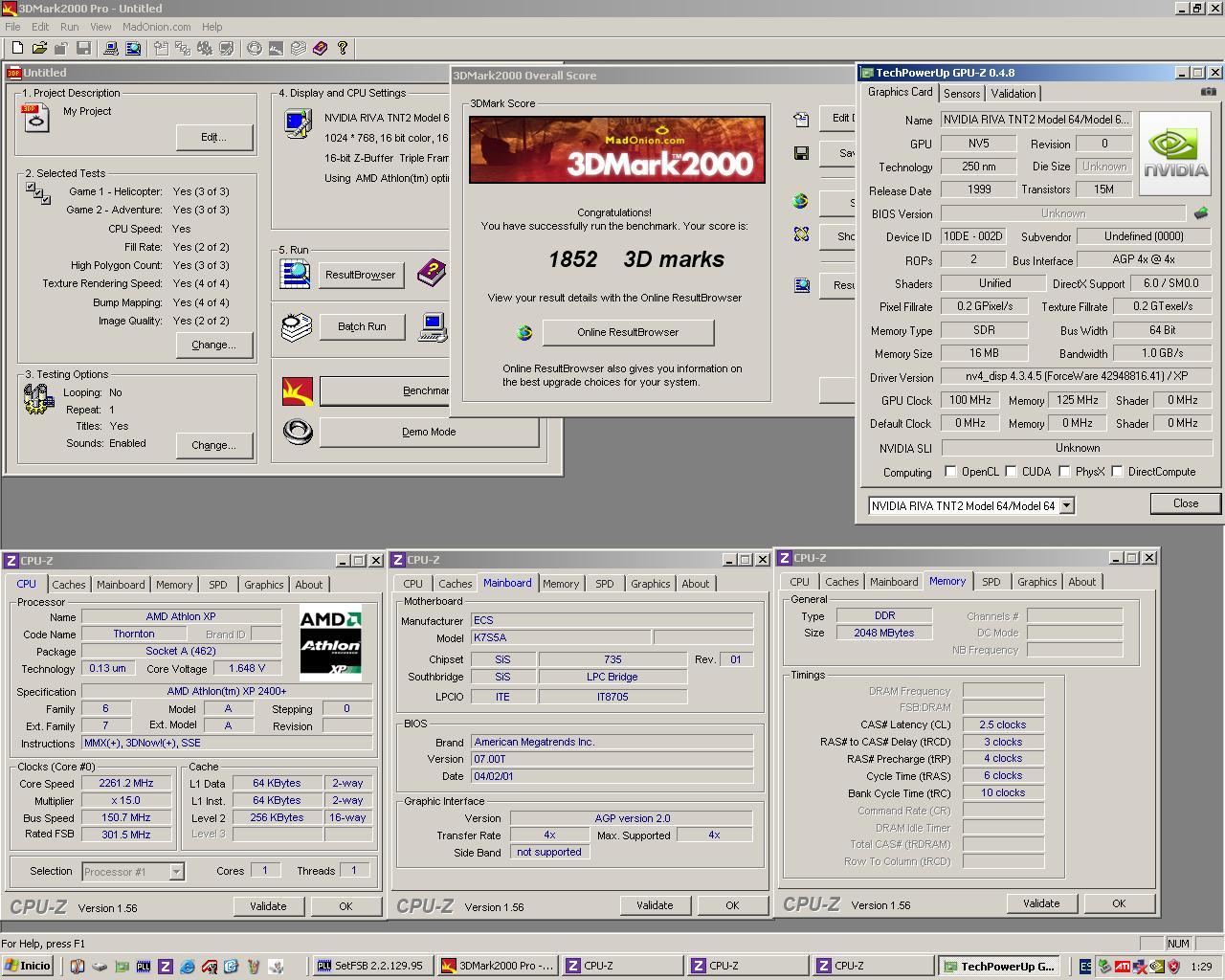The height and width of the screenshot is (980, 1225).
Task: Open the About tab in the CPU tab window
Action: coord(309,585)
